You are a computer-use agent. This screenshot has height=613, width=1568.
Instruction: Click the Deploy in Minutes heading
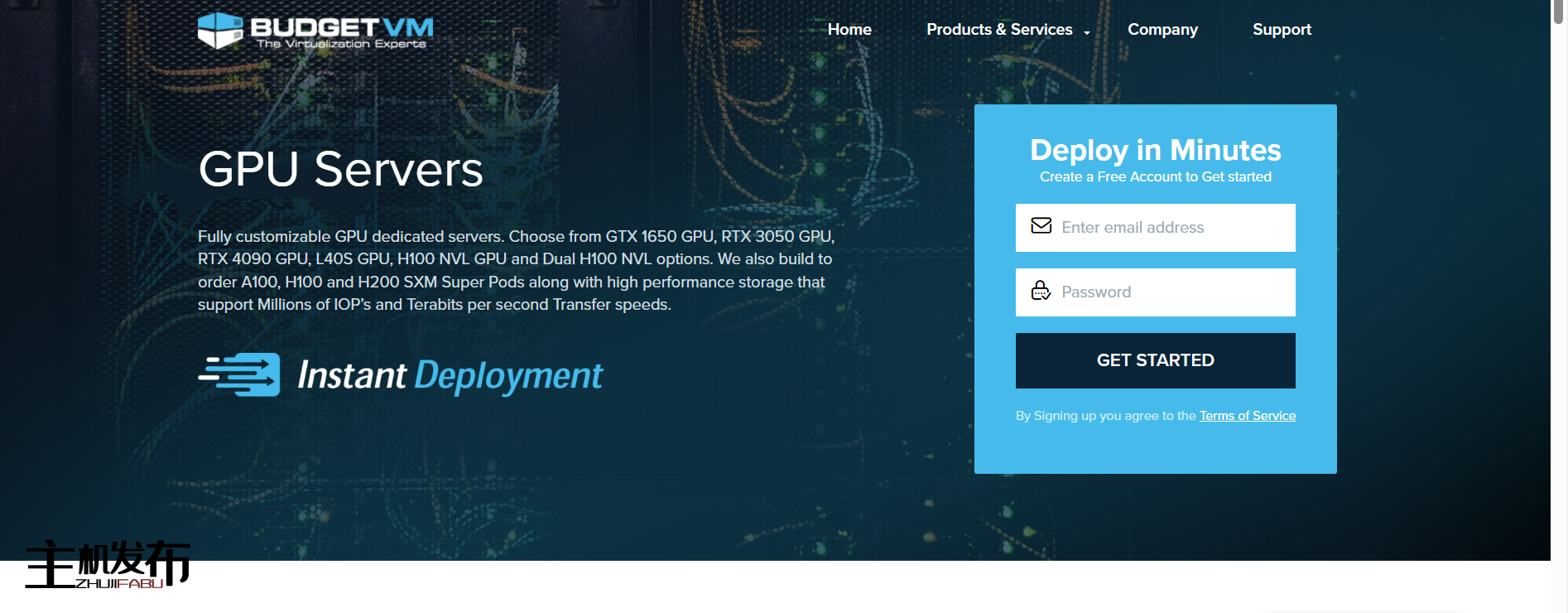click(1155, 150)
